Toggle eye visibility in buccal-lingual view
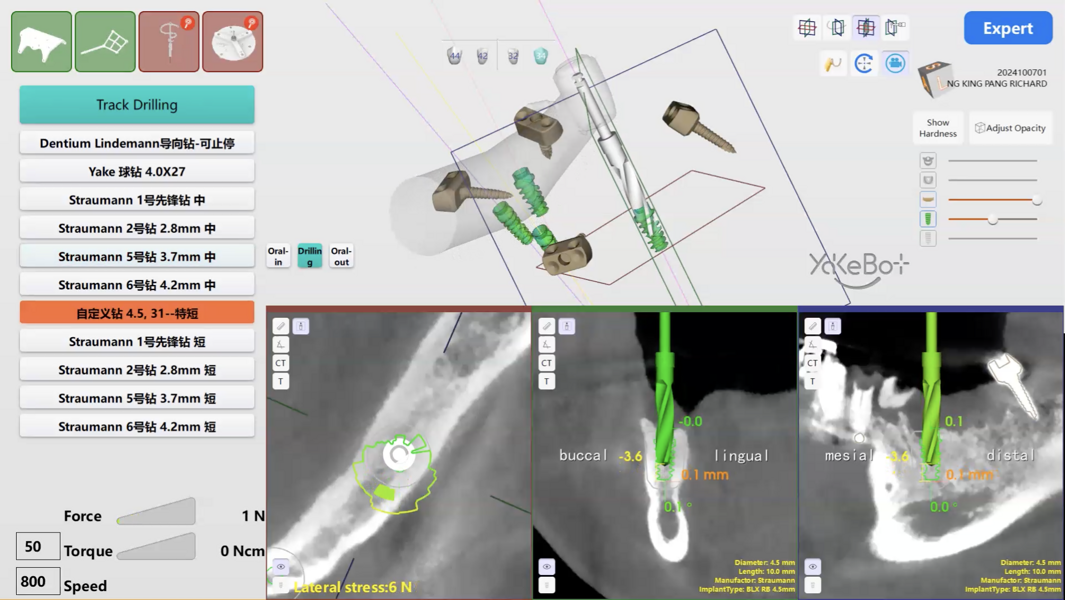 pyautogui.click(x=547, y=567)
